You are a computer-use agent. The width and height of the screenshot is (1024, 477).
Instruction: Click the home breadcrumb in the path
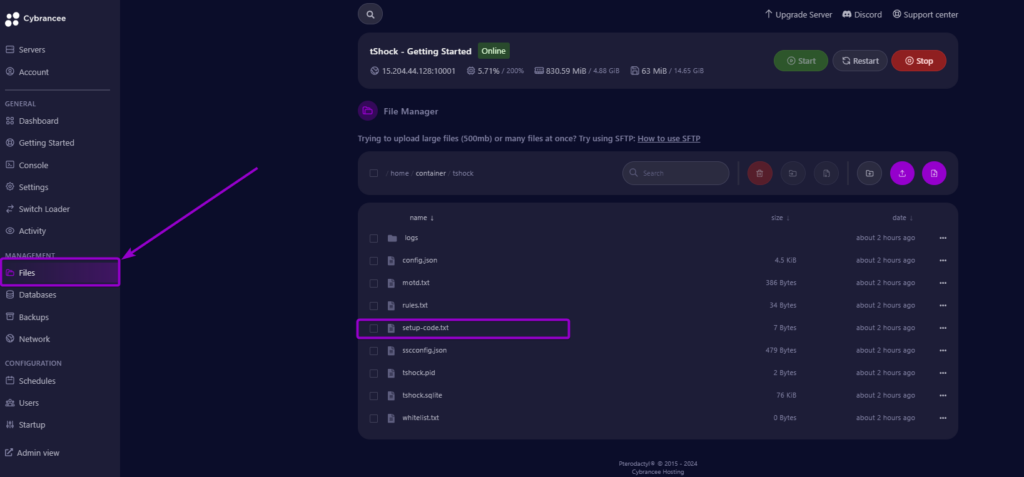coord(400,173)
